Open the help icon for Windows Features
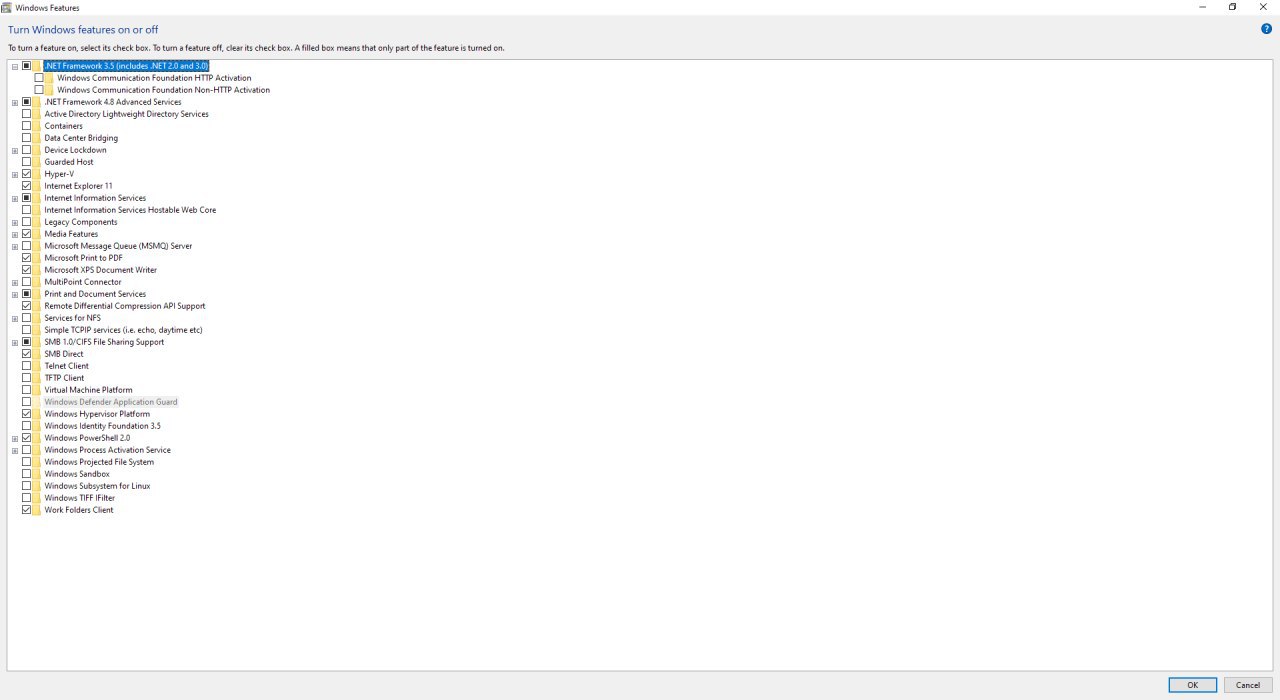 pyautogui.click(x=1266, y=29)
